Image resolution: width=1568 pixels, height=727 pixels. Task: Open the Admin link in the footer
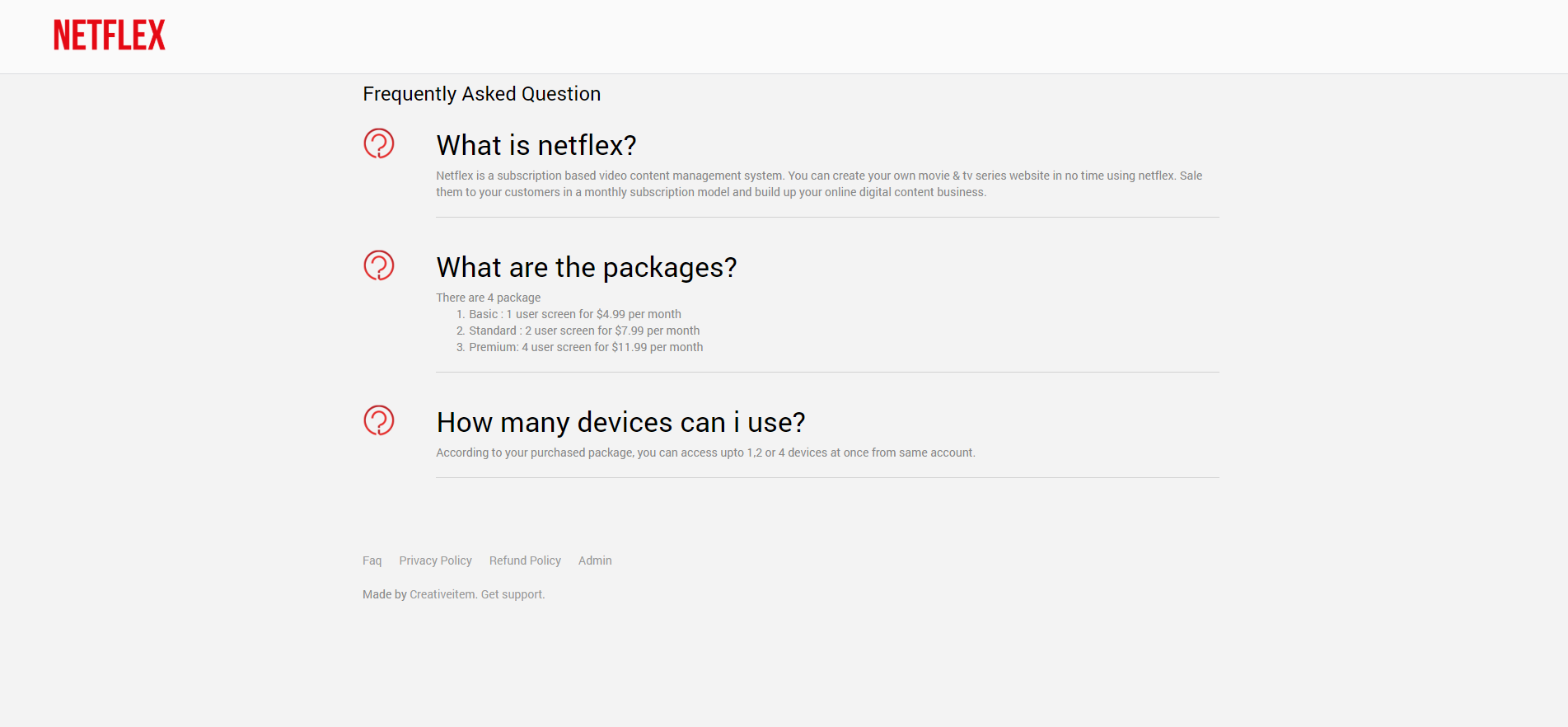595,560
